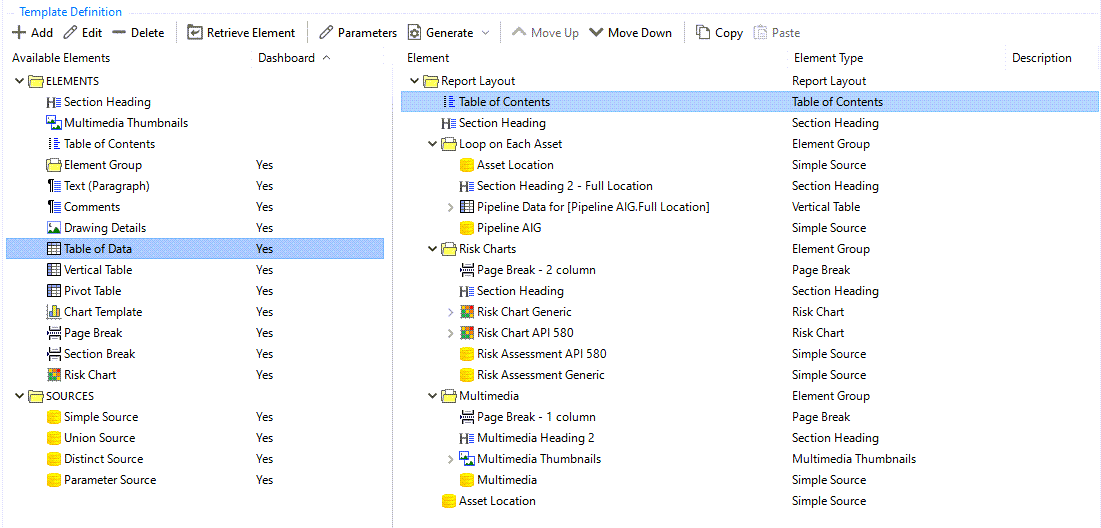The height and width of the screenshot is (528, 1101).
Task: Click the Pipeline AIG source icon
Action: tap(466, 228)
